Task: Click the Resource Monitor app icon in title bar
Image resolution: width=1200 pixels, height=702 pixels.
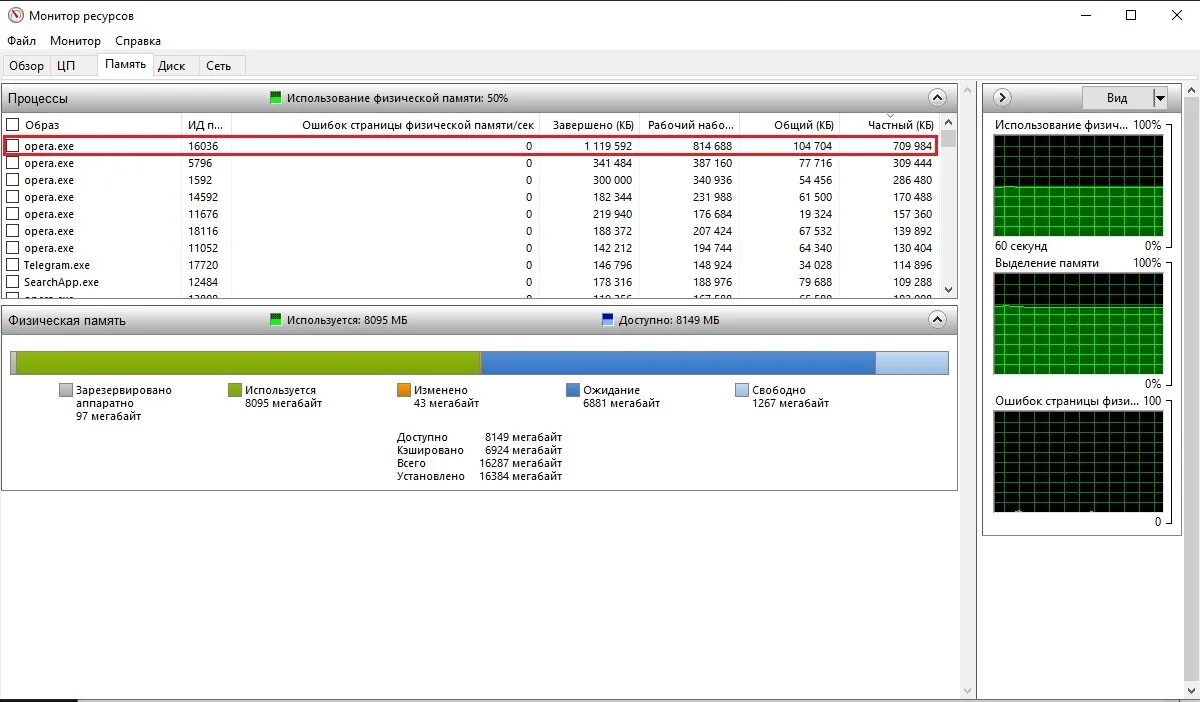Action: 14,15
